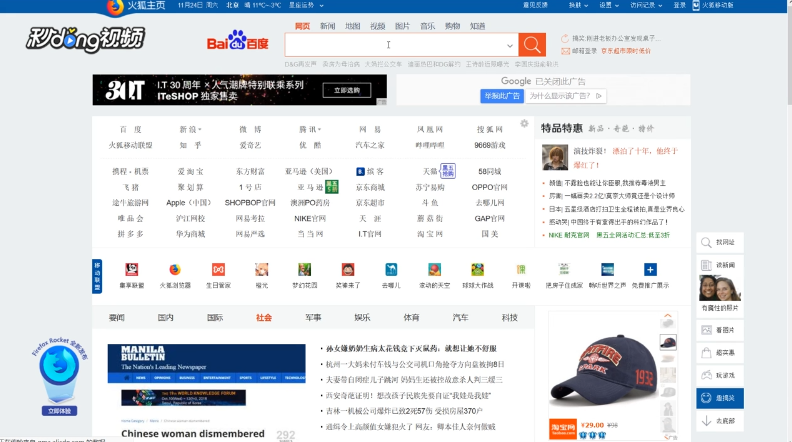
Task: Expand search suggestions dropdown arrow
Action: coord(510,45)
